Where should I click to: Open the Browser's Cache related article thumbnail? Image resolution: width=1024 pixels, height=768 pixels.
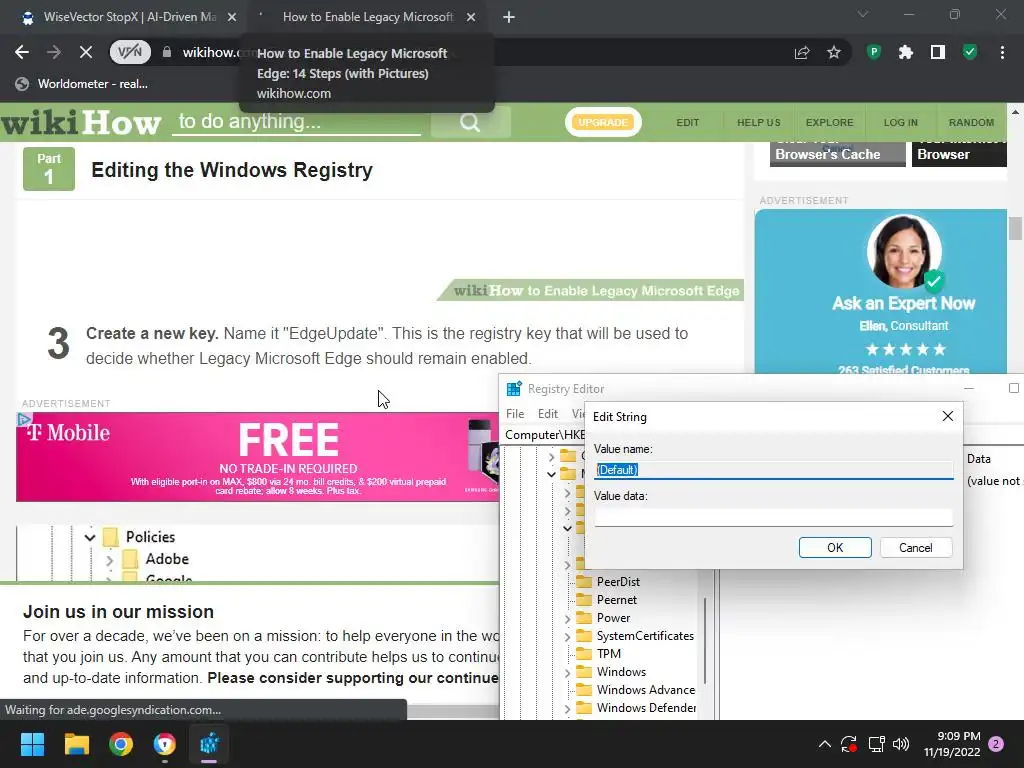(837, 154)
